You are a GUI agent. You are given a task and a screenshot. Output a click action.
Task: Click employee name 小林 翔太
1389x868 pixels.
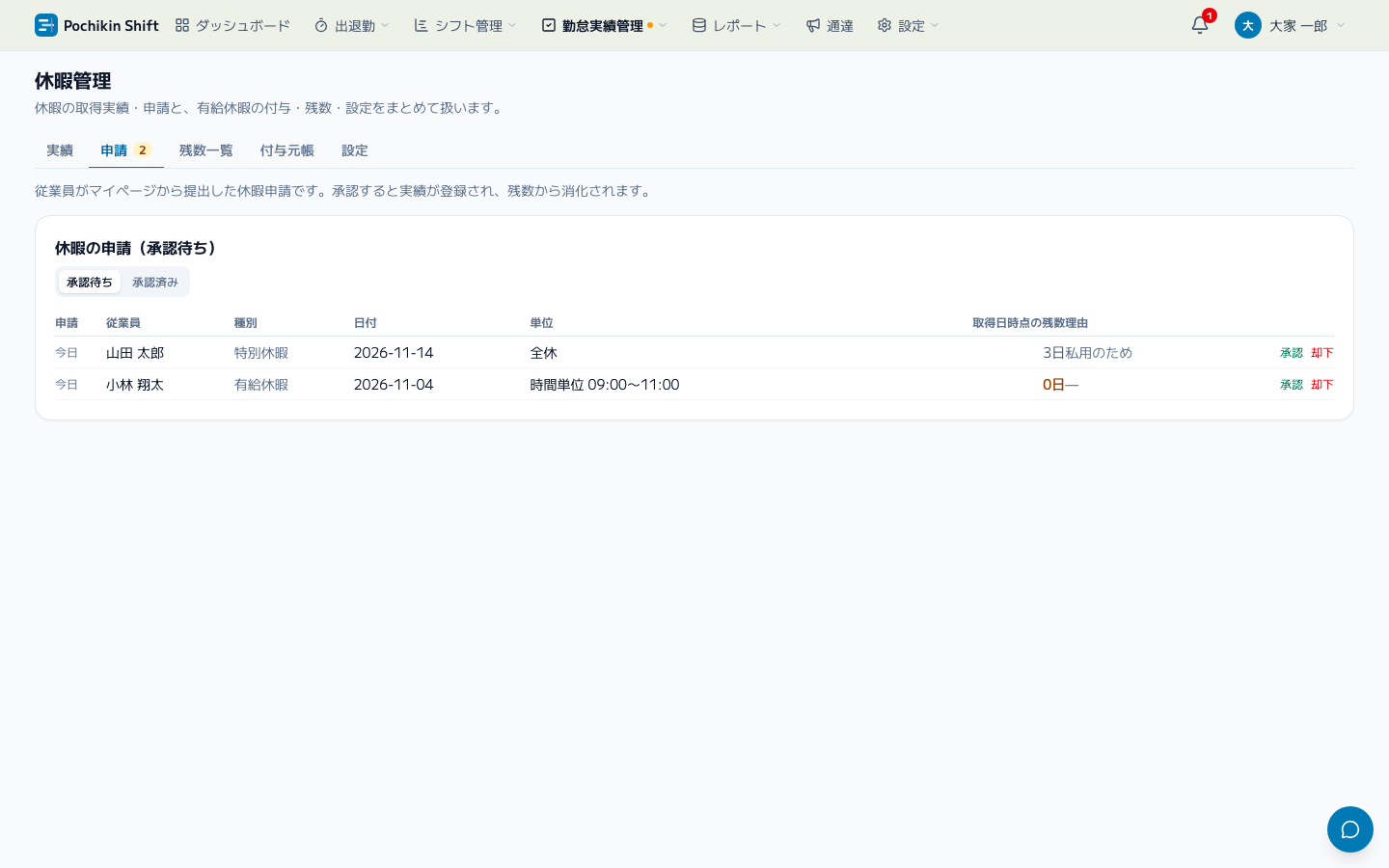pyautogui.click(x=135, y=385)
